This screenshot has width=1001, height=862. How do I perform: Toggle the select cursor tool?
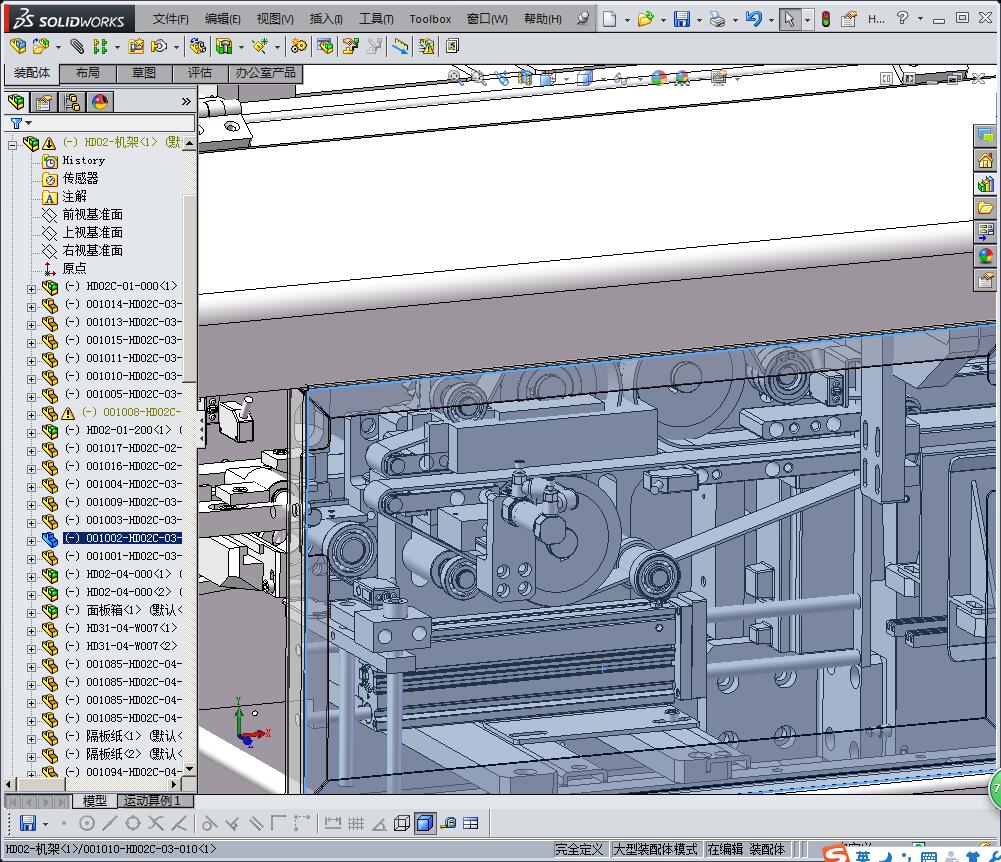790,19
